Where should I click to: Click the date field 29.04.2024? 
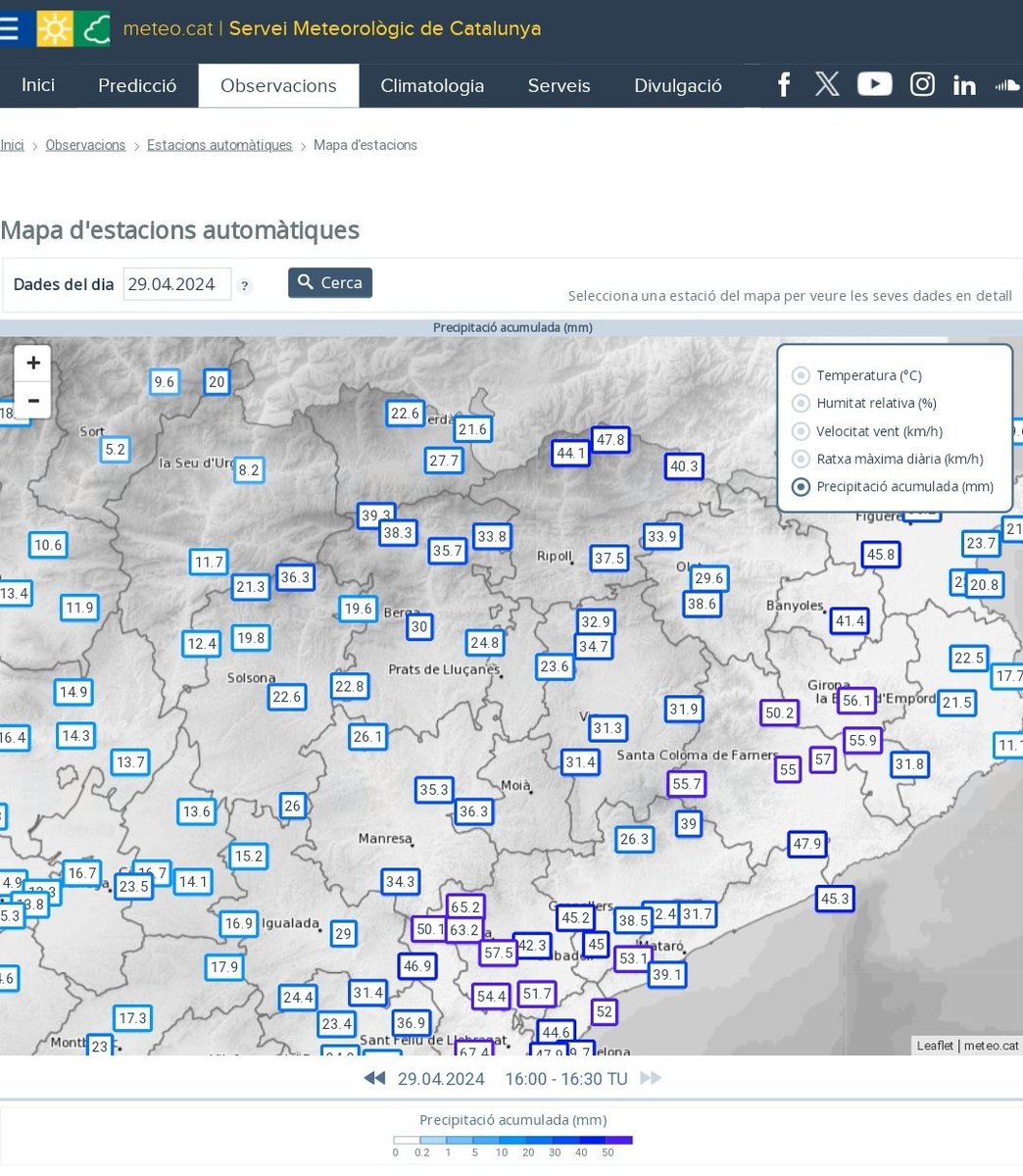pyautogui.click(x=177, y=284)
